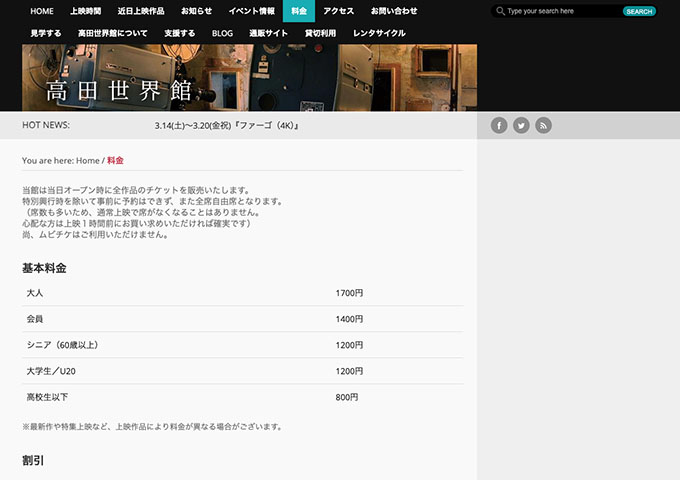Click the 1200円 price in the シニア row
The image size is (680, 480).
[349, 345]
